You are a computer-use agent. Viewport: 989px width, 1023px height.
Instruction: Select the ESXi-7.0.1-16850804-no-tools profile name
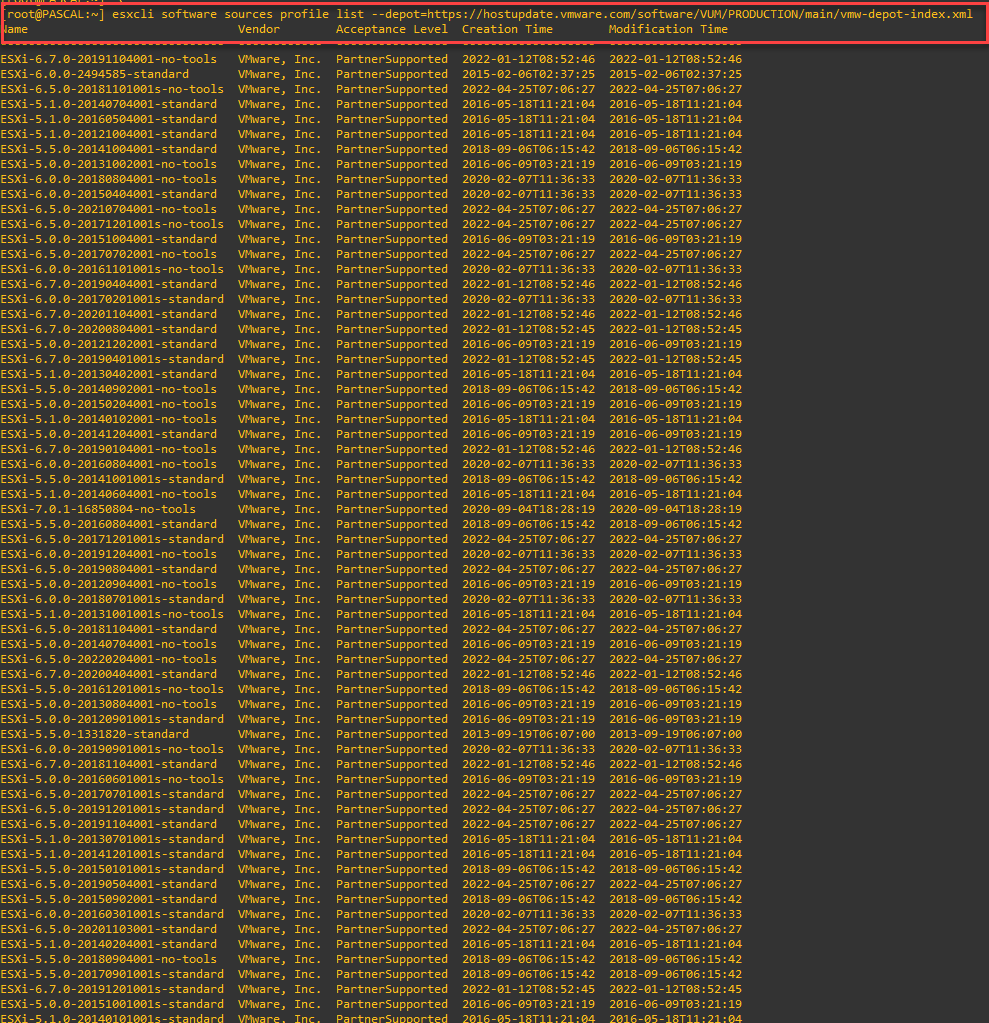(97, 509)
